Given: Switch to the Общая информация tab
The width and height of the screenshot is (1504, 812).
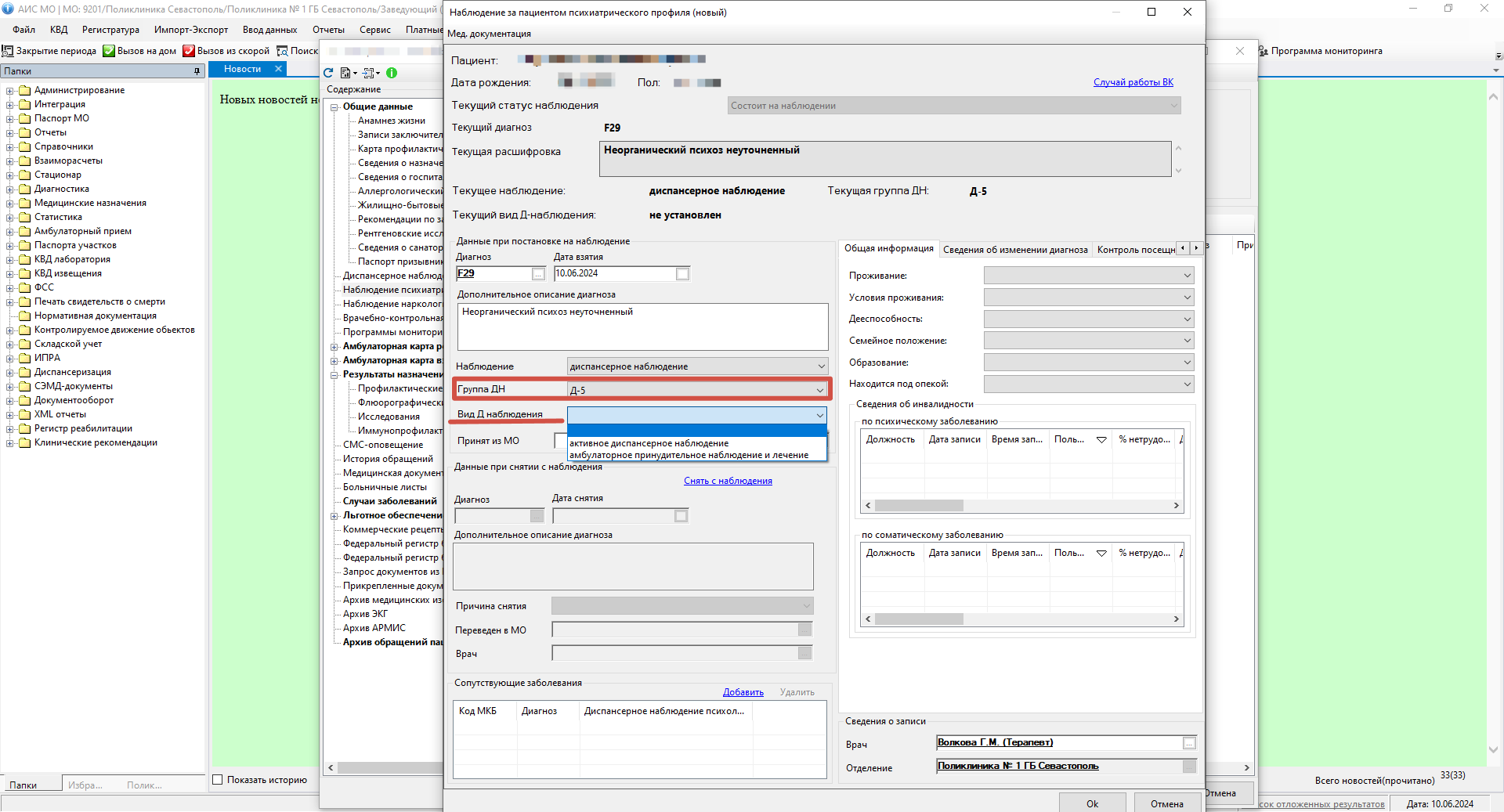Looking at the screenshot, I should 888,248.
